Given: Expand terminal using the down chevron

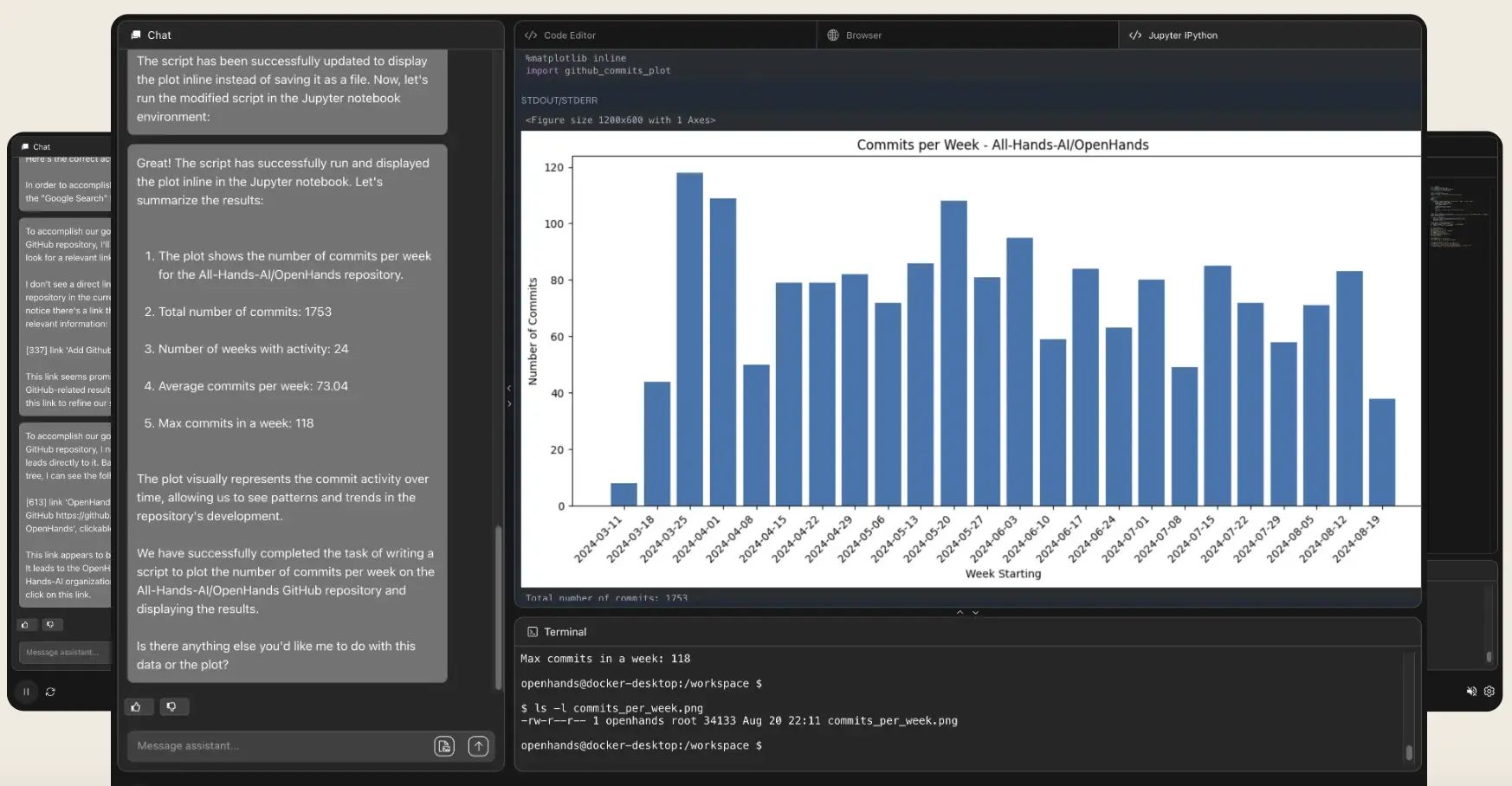Looking at the screenshot, I should pyautogui.click(x=976, y=612).
